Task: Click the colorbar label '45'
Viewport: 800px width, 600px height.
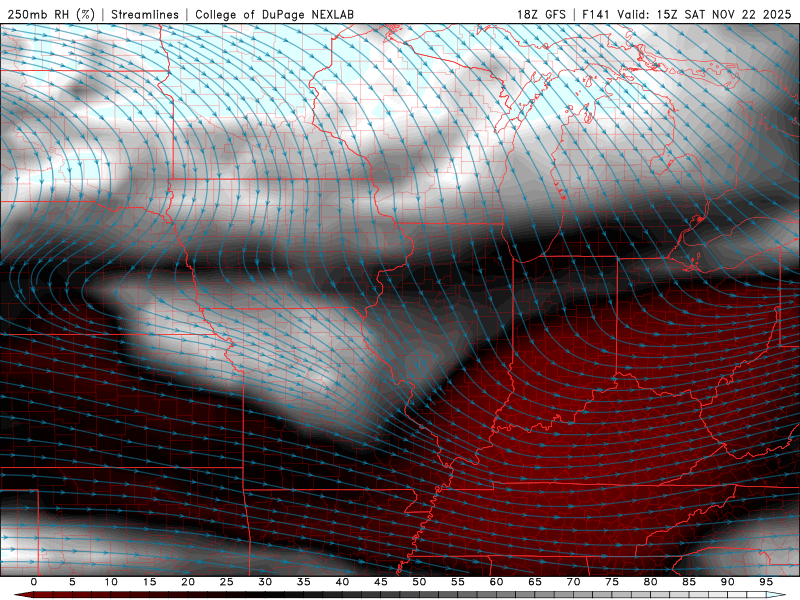Action: click(x=381, y=582)
